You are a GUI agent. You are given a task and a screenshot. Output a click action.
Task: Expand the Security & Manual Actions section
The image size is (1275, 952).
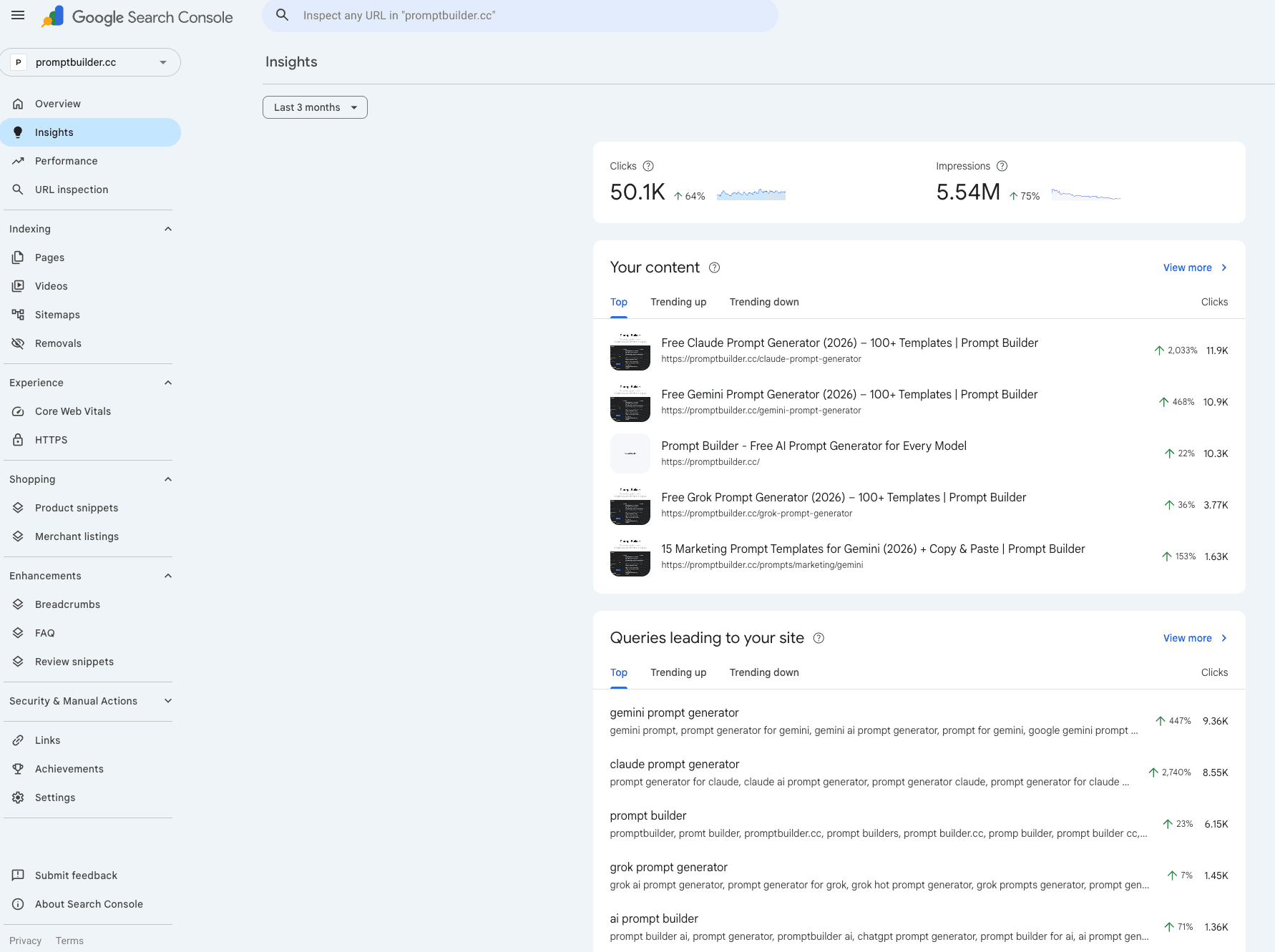click(168, 701)
